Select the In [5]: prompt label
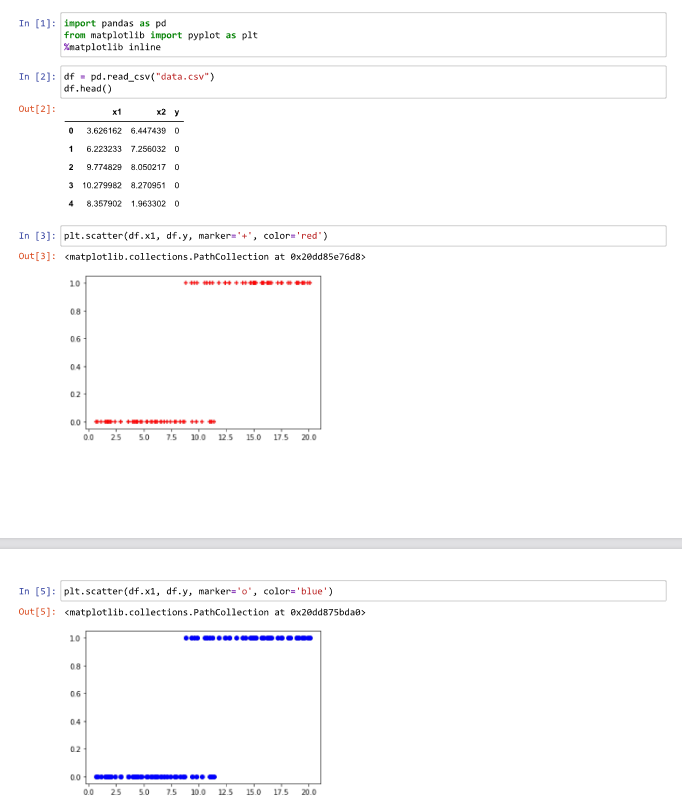 37,591
